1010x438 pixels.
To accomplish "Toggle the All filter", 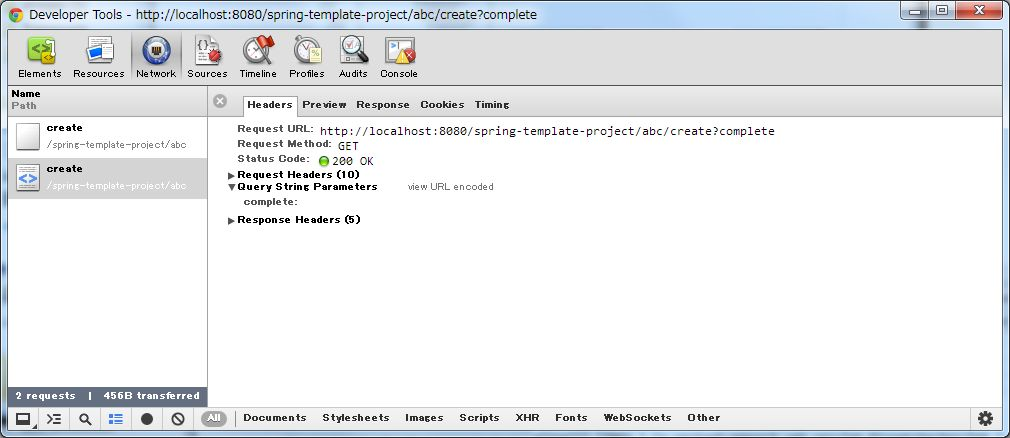I will pos(213,418).
